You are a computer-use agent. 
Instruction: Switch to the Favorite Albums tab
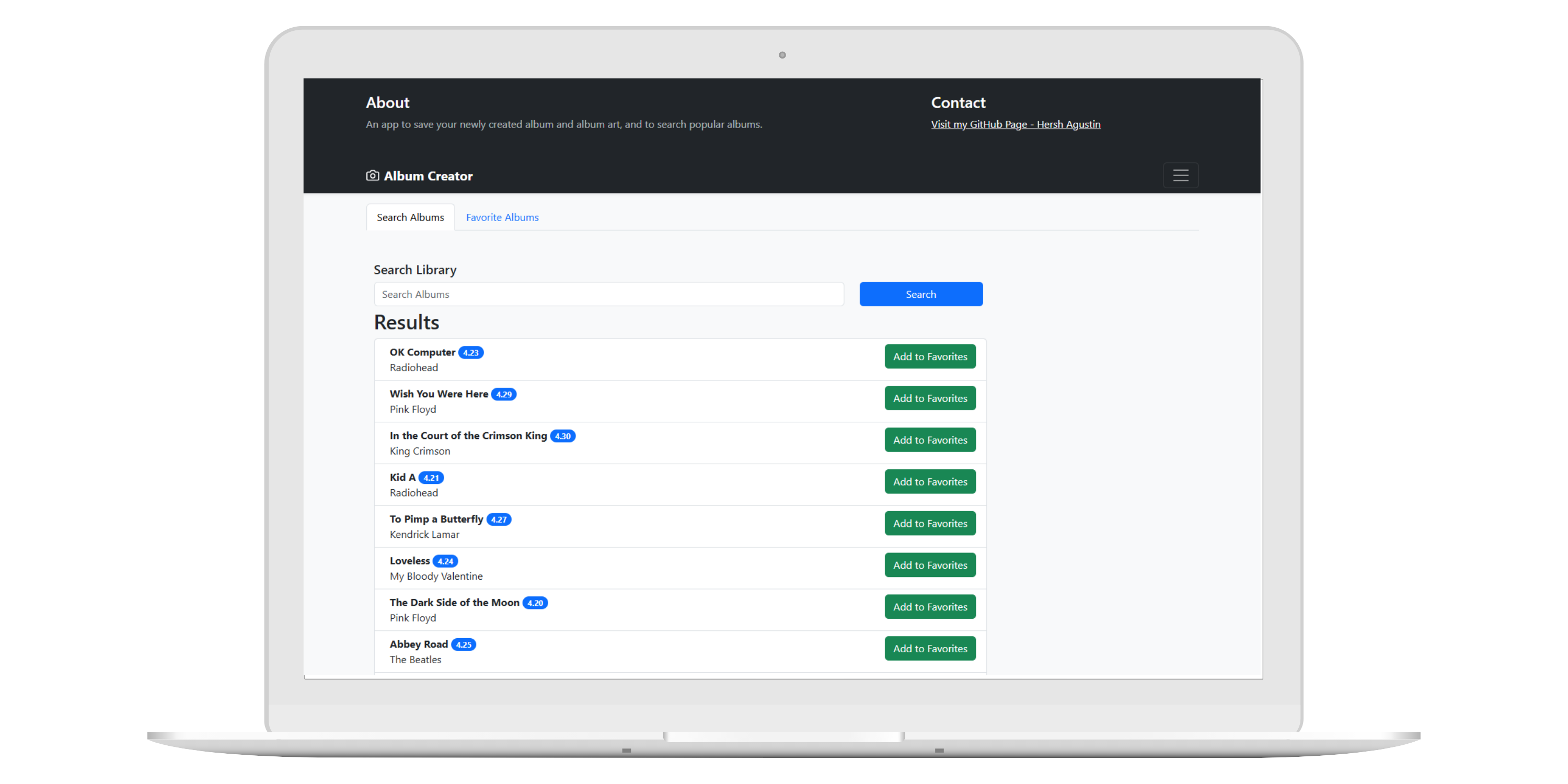click(x=502, y=217)
